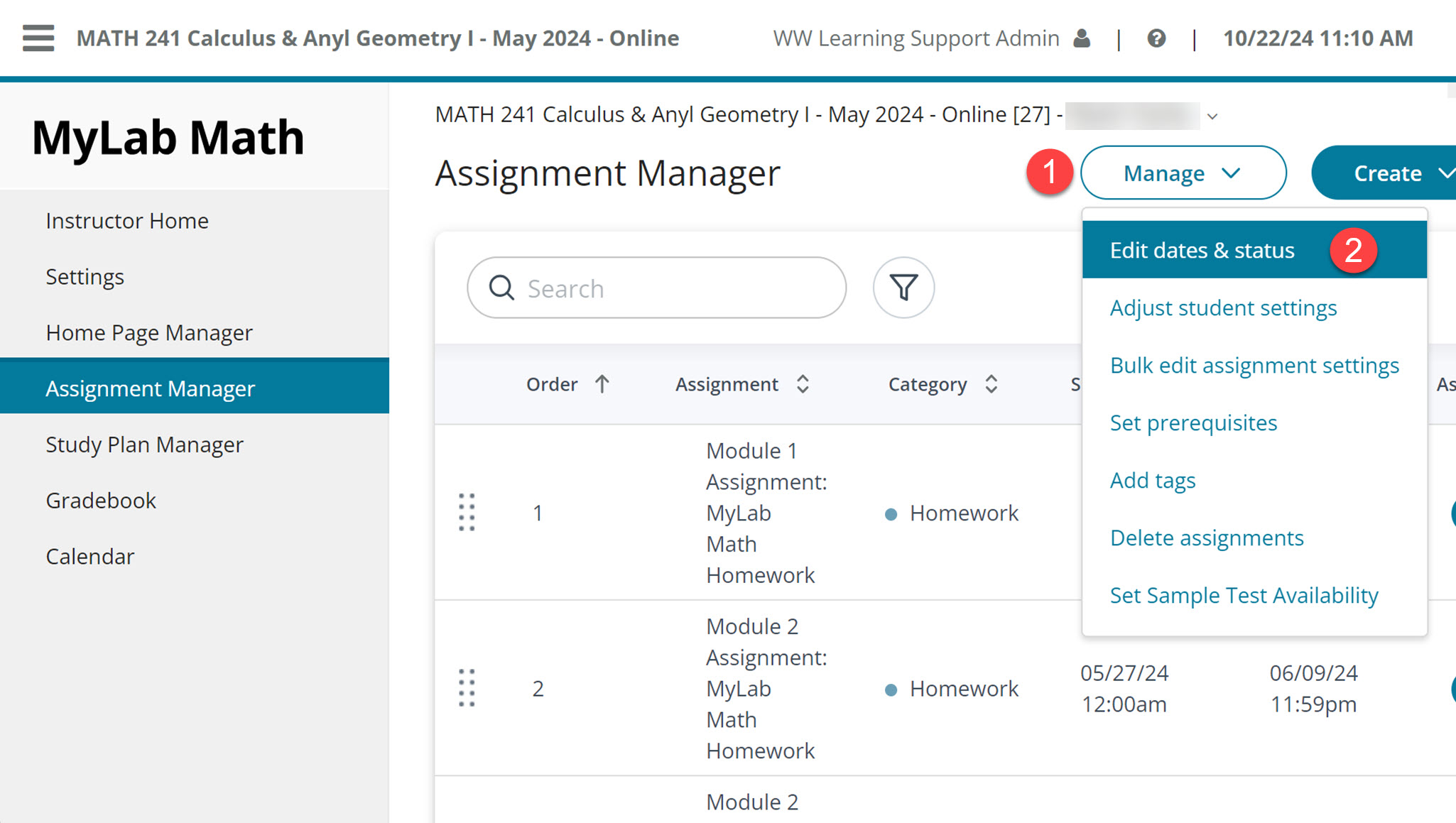This screenshot has height=823, width=1456.
Task: Click the header course title text
Action: [378, 38]
